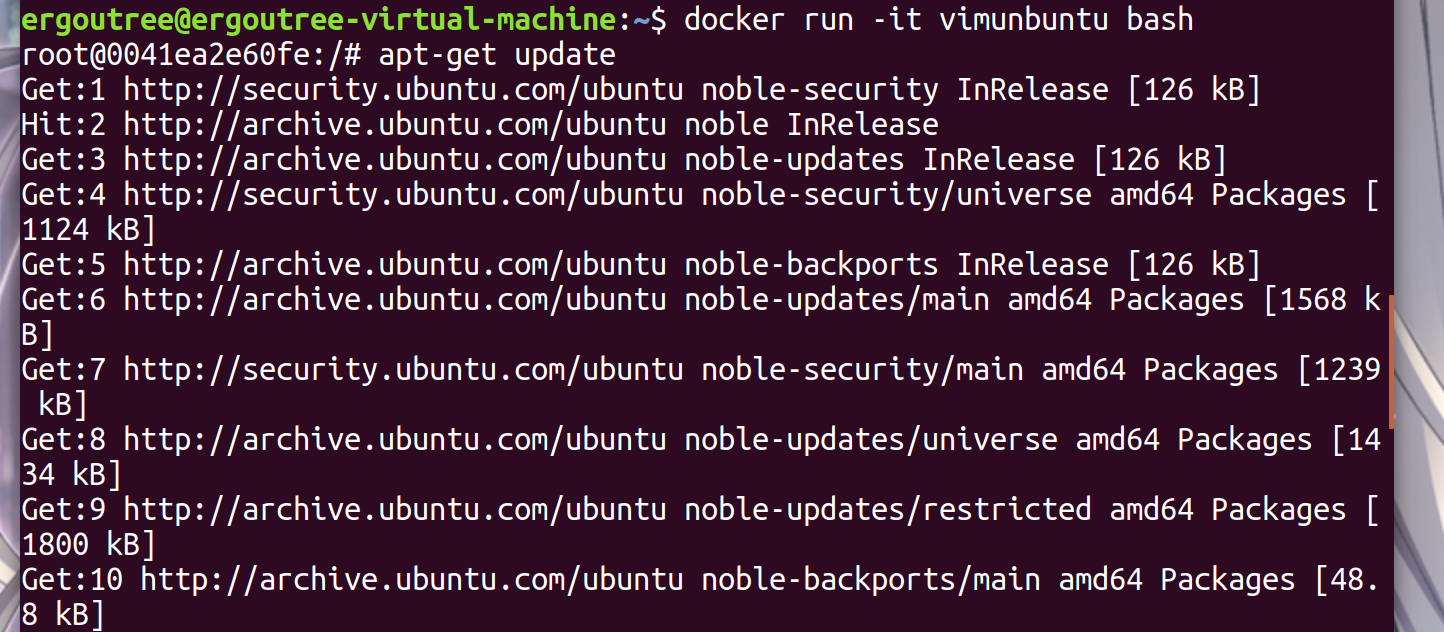Open the Get:4 security.ubuntu.com URL
Viewport: 1444px width, 632px height.
tap(403, 195)
